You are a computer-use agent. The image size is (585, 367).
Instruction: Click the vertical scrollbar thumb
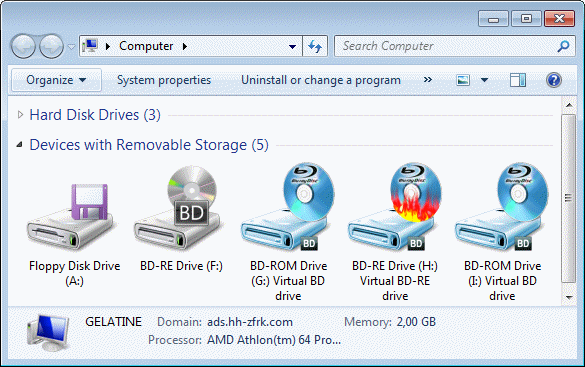pos(569,198)
